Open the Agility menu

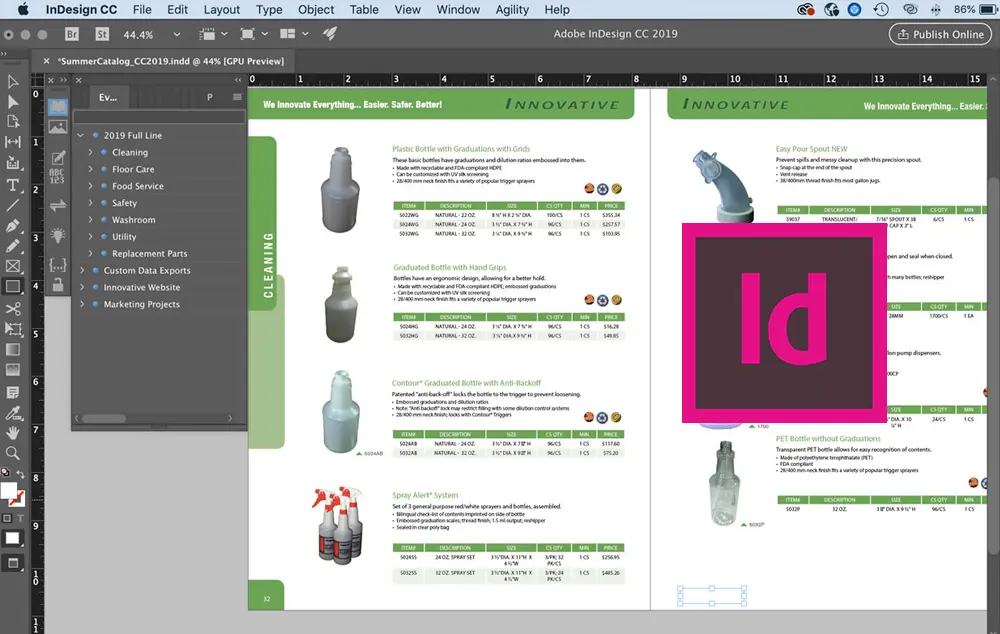pos(512,10)
